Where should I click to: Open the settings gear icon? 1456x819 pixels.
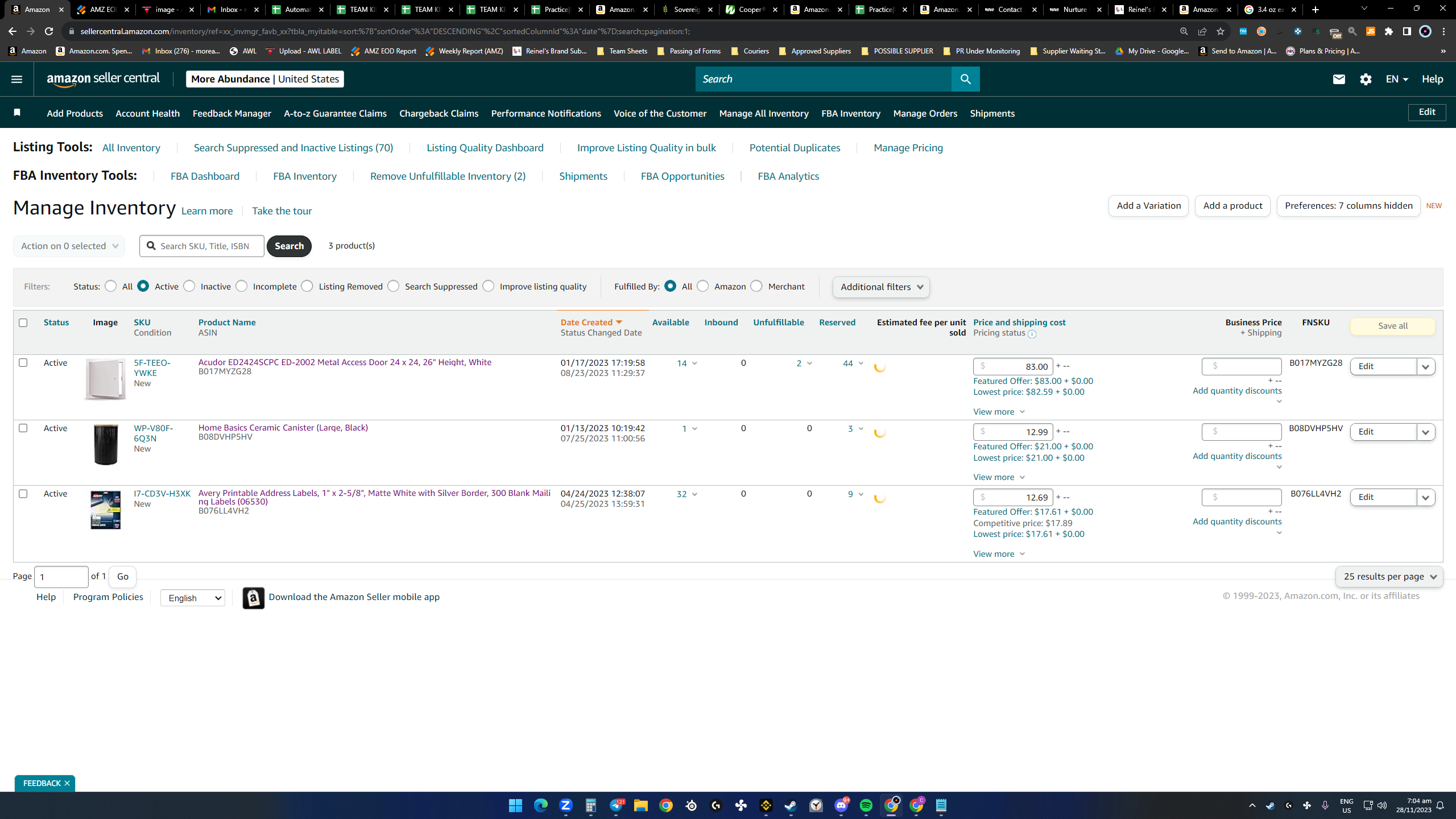coord(1366,79)
